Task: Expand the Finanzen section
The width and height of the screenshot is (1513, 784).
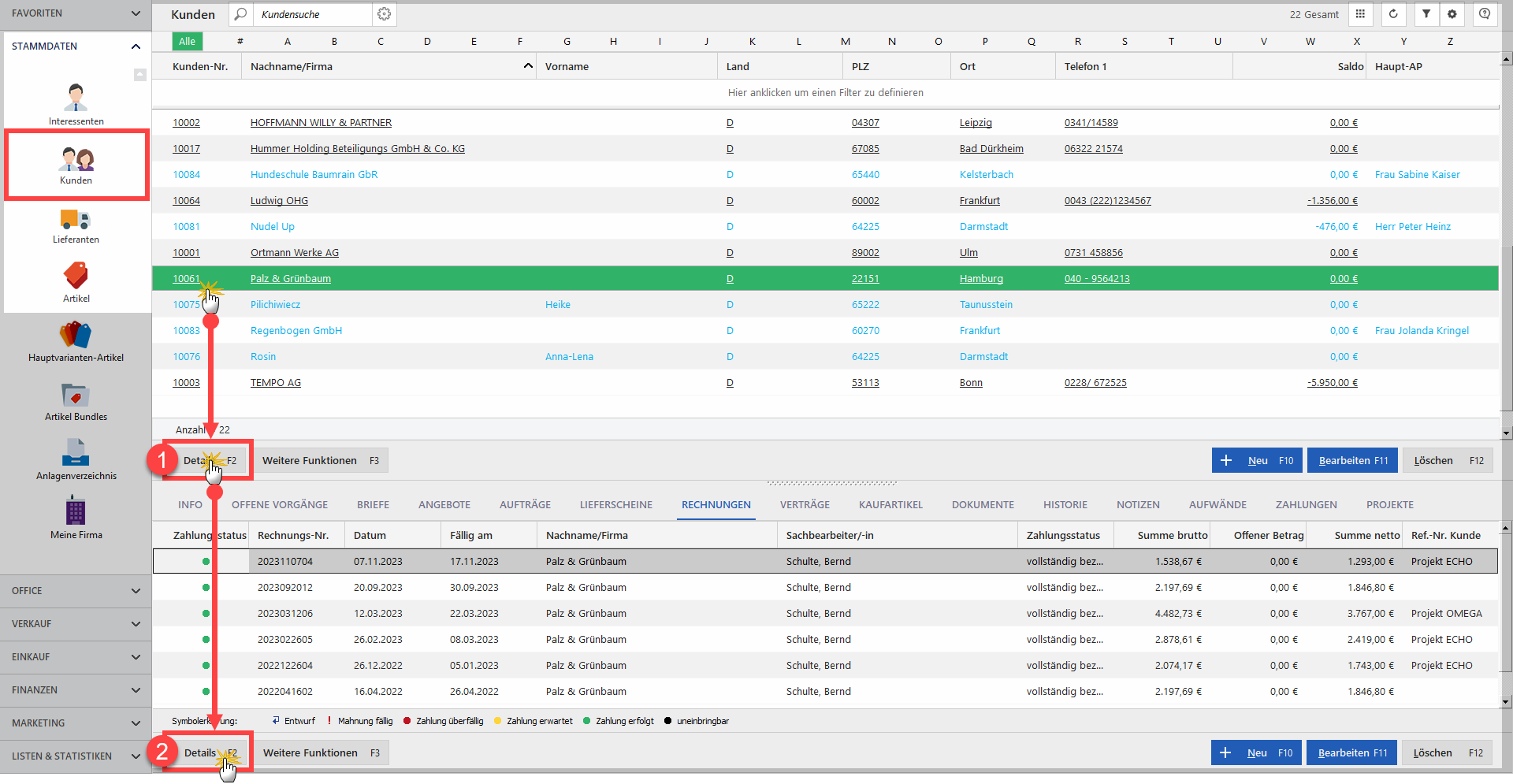Action: click(136, 690)
